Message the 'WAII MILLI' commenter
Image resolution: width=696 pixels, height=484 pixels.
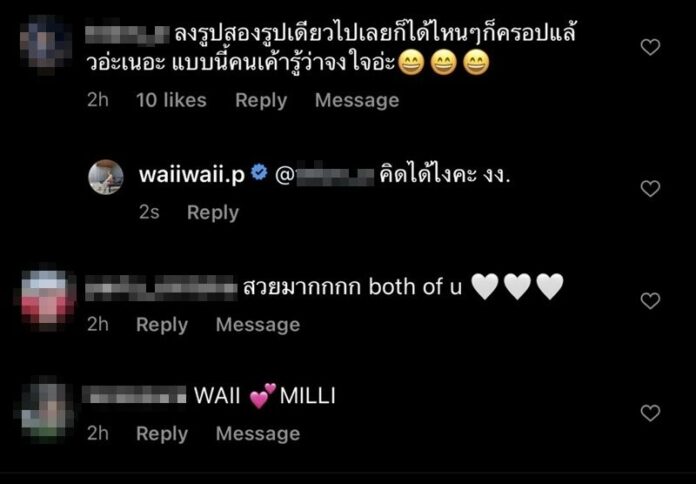(258, 434)
